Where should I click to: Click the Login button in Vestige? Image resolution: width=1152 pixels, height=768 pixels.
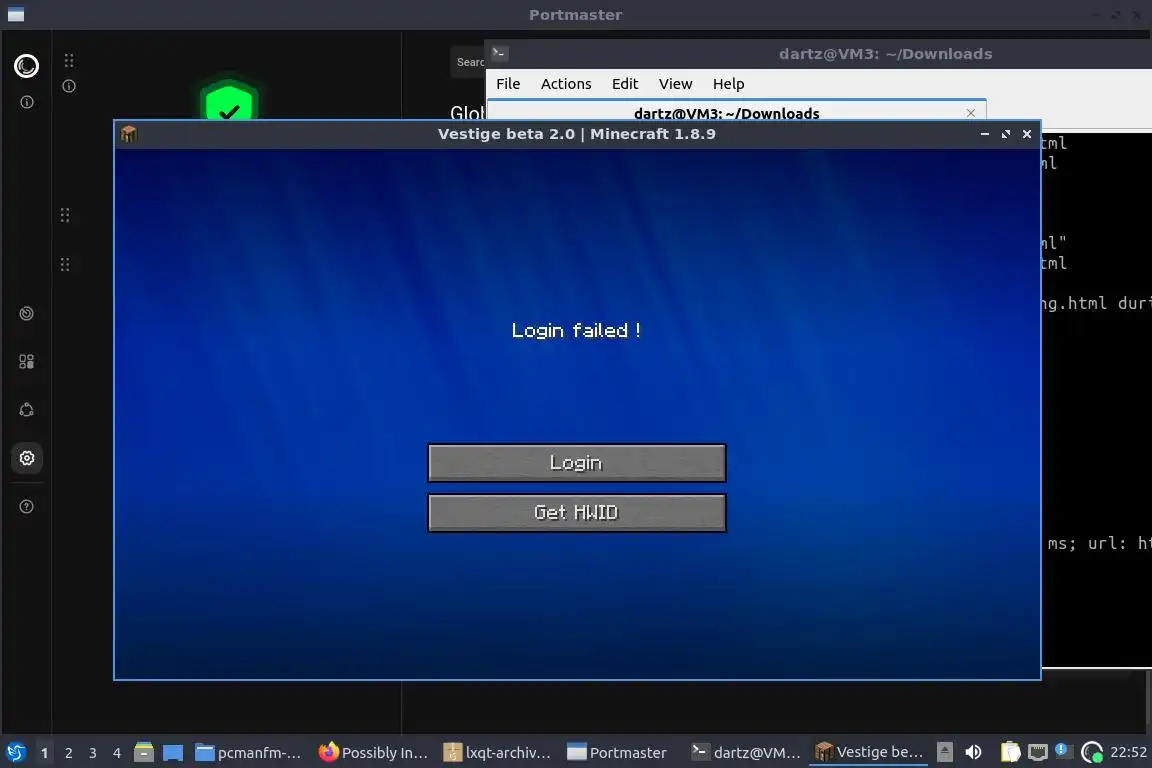point(577,463)
